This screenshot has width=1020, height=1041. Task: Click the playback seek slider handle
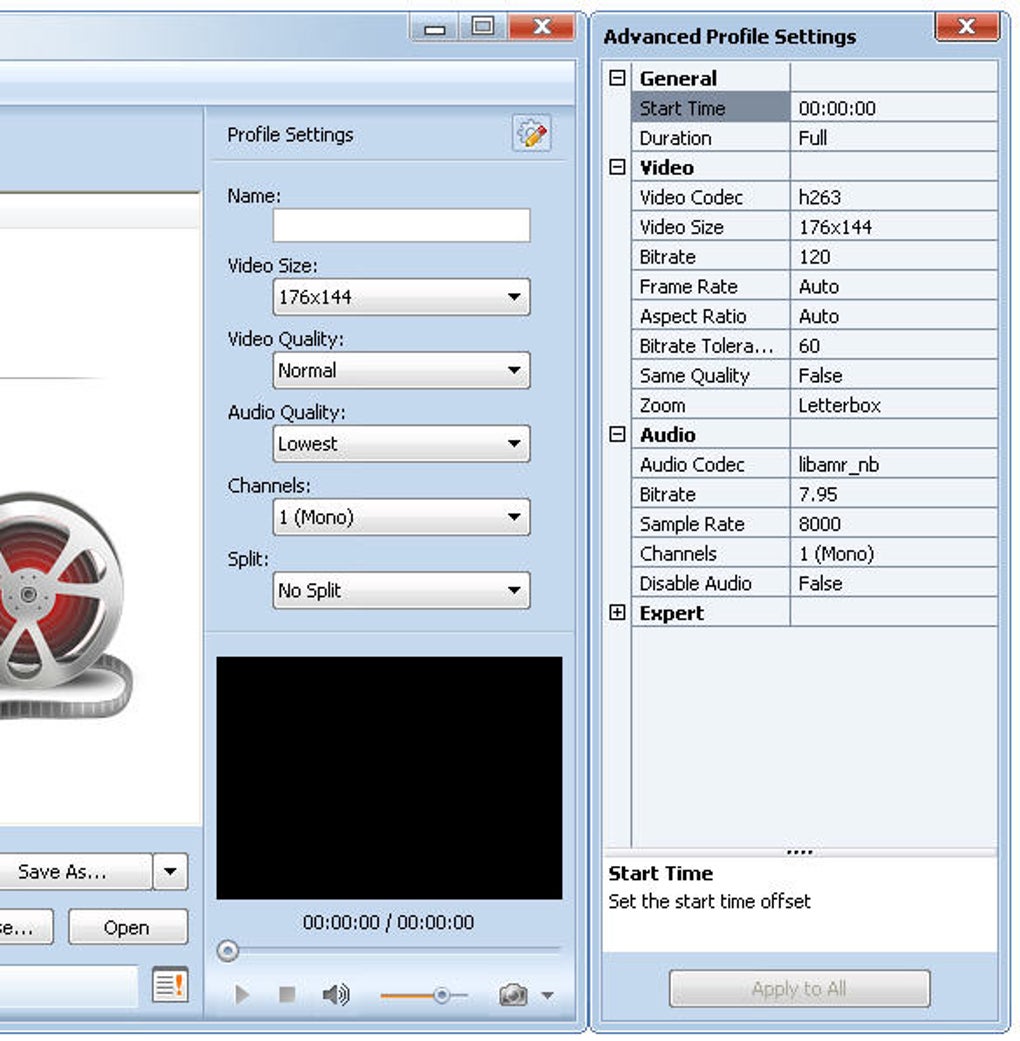tap(228, 951)
